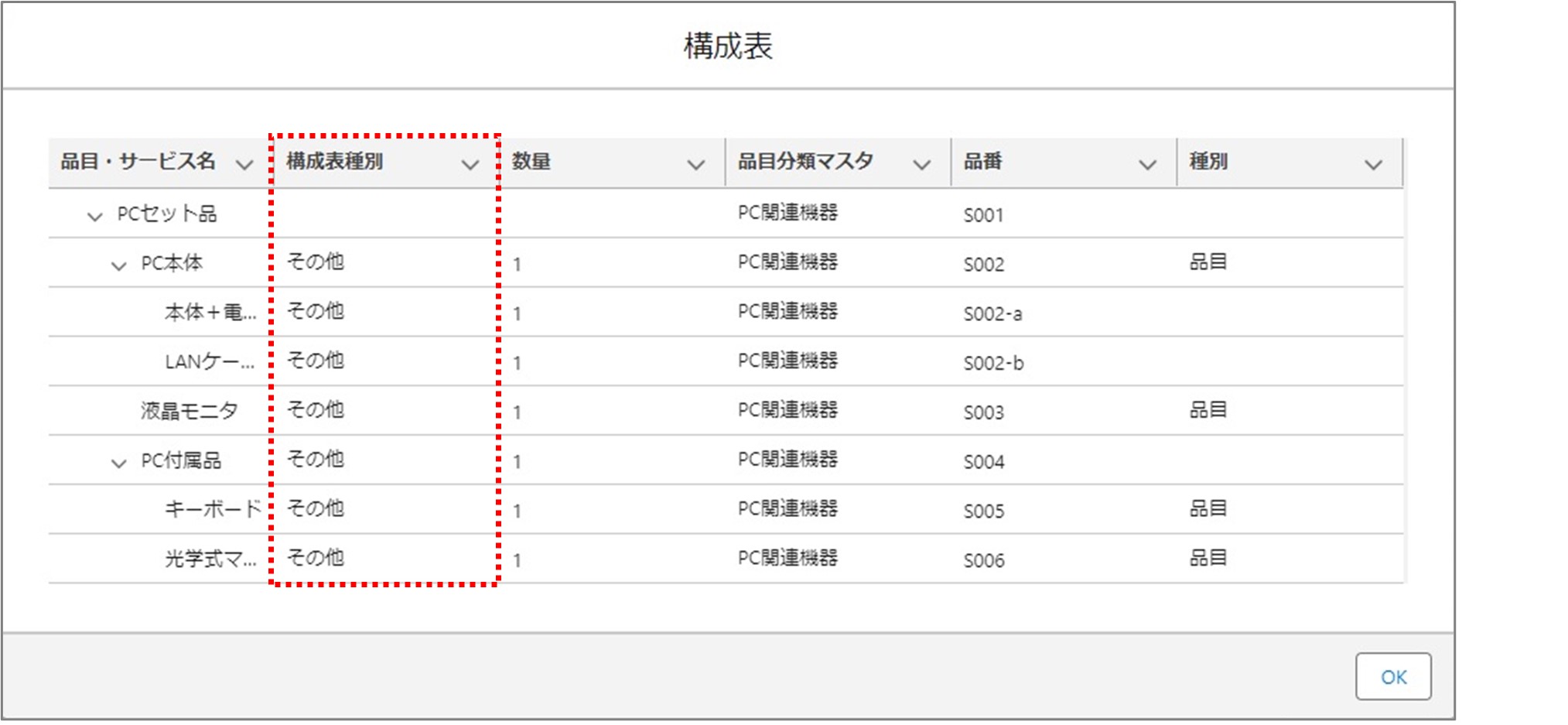Image resolution: width=1568 pixels, height=725 pixels.
Task: Click quantity 1 in the S003 row
Action: pyautogui.click(x=517, y=412)
